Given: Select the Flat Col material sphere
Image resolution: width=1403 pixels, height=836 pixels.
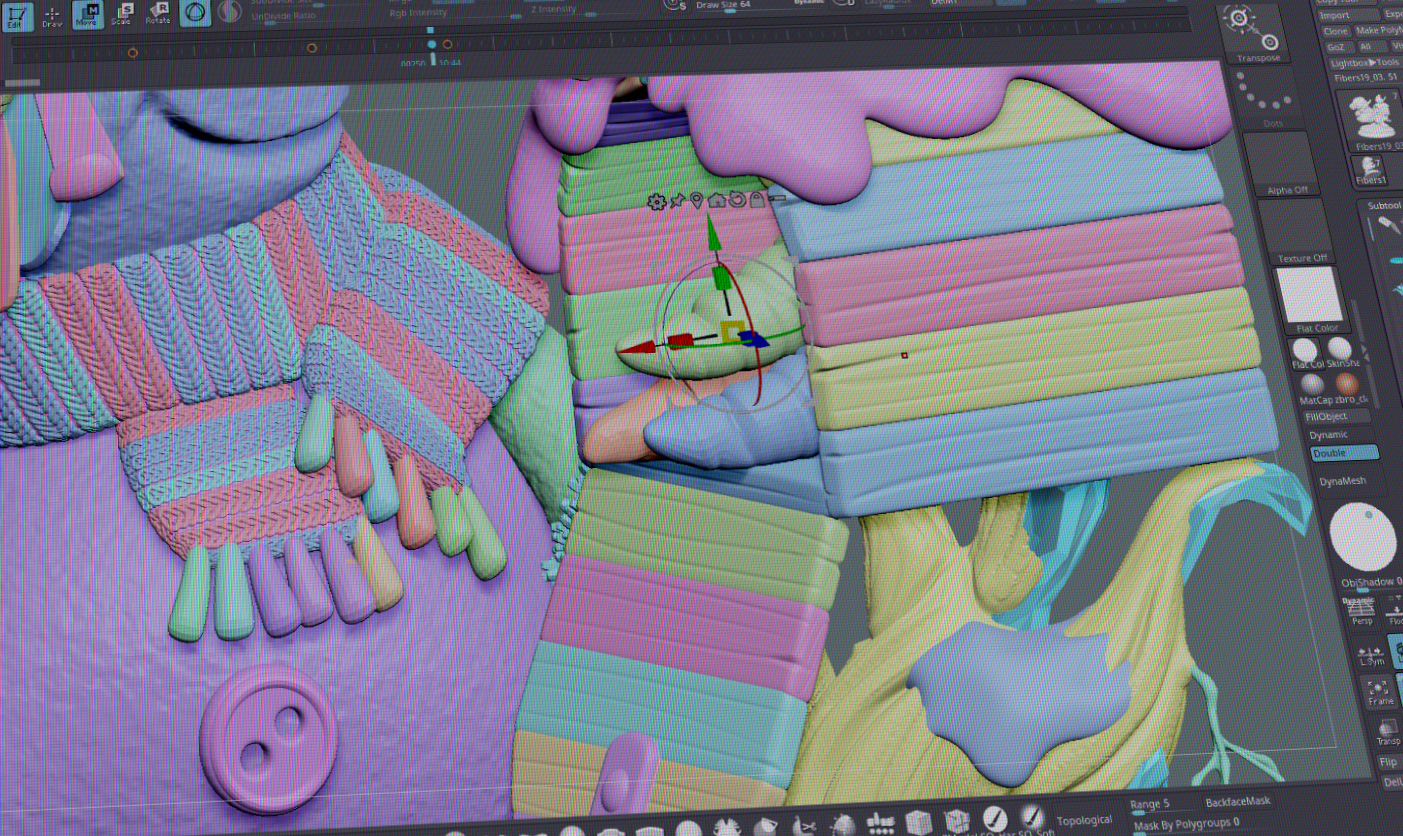Looking at the screenshot, I should point(1306,353).
